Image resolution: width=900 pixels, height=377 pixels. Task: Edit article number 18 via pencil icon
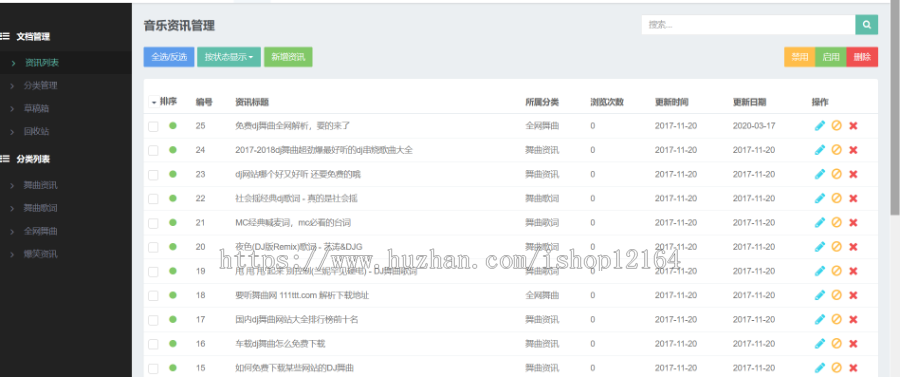(820, 295)
